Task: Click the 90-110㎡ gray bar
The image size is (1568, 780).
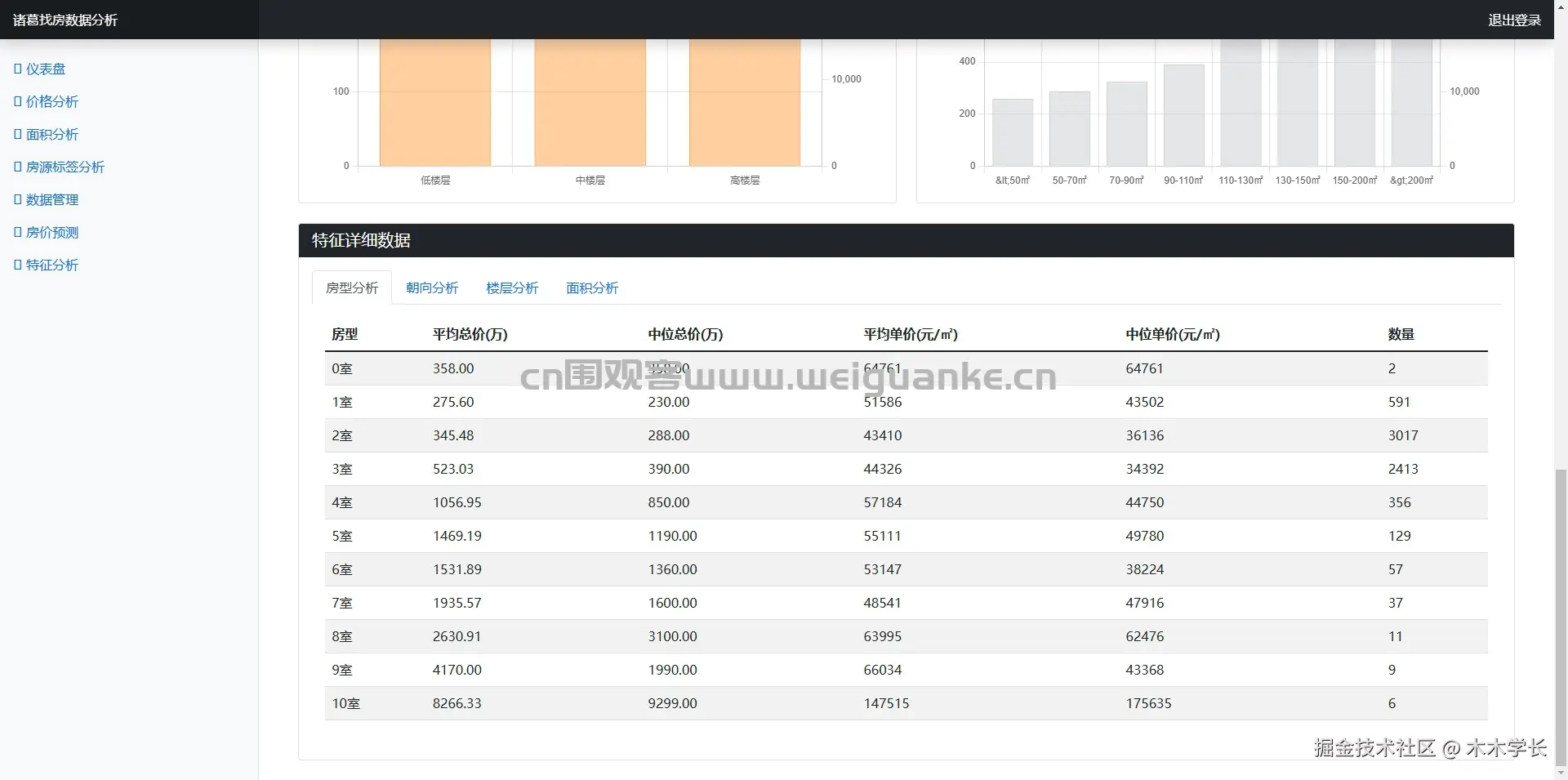Action: 1184,115
